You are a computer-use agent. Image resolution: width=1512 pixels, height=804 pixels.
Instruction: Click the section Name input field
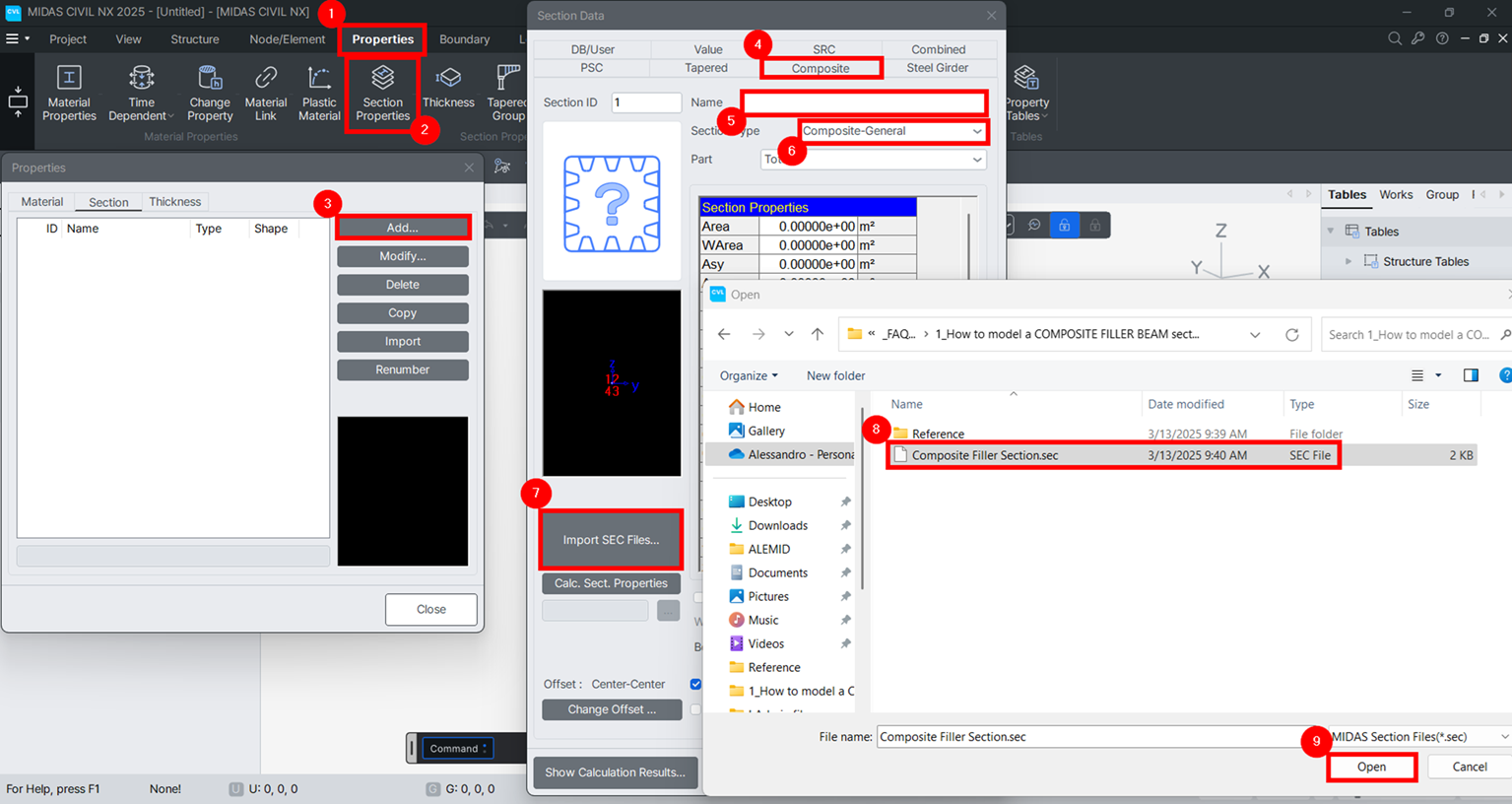(864, 102)
